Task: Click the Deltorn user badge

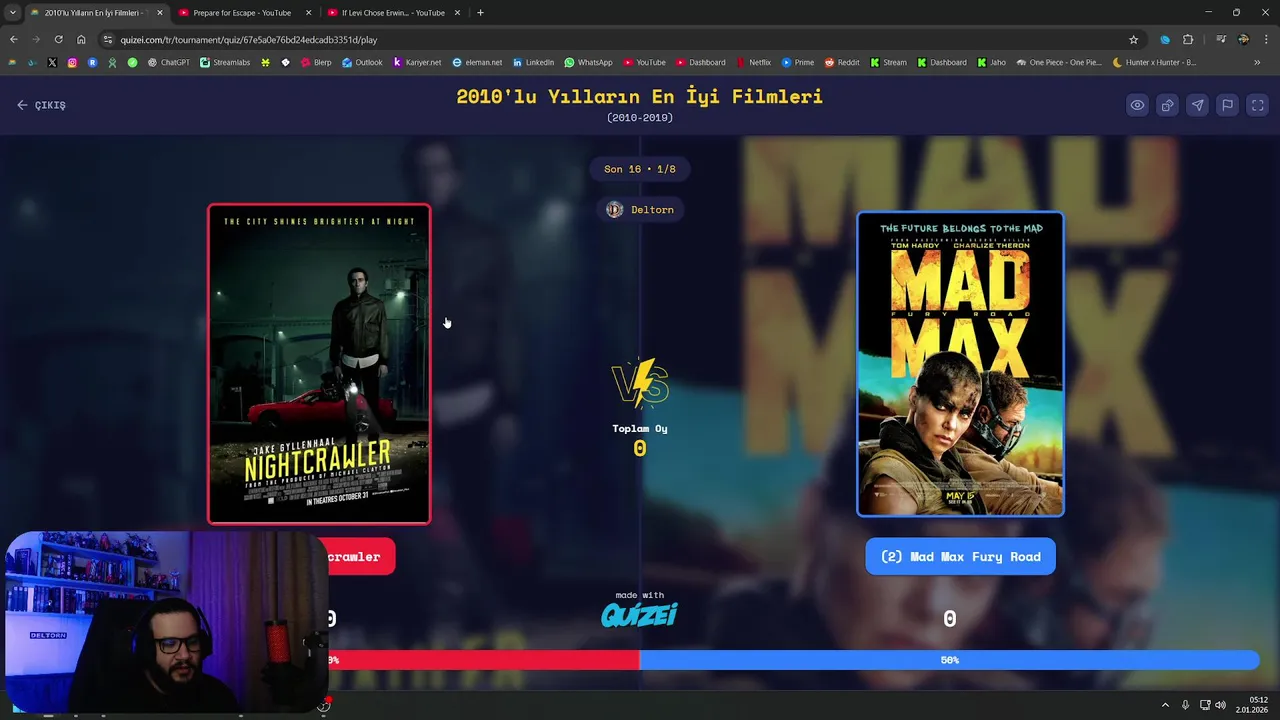Action: coord(640,209)
